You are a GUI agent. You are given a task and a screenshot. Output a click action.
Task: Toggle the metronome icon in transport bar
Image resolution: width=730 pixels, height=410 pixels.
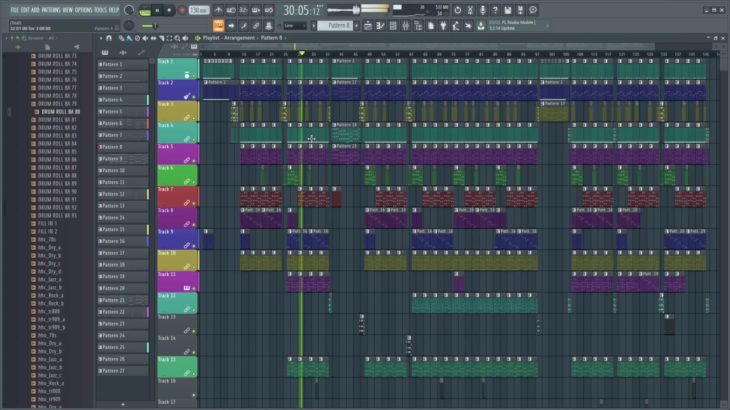pos(218,10)
